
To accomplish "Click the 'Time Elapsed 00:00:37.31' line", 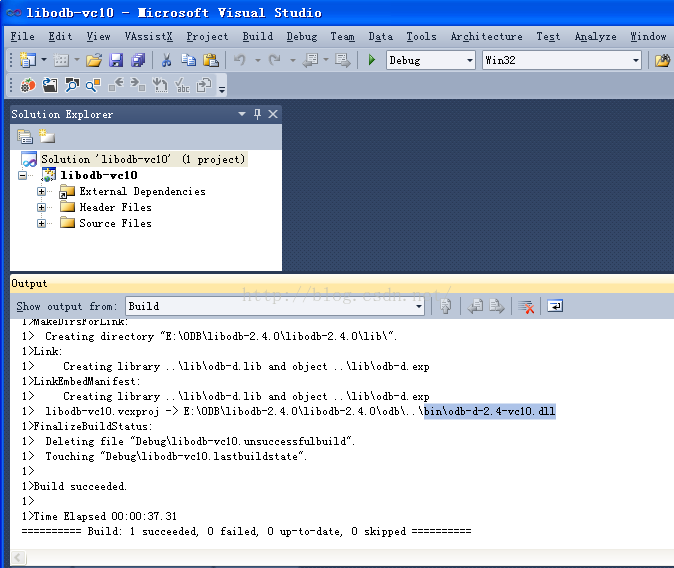I will click(105, 516).
